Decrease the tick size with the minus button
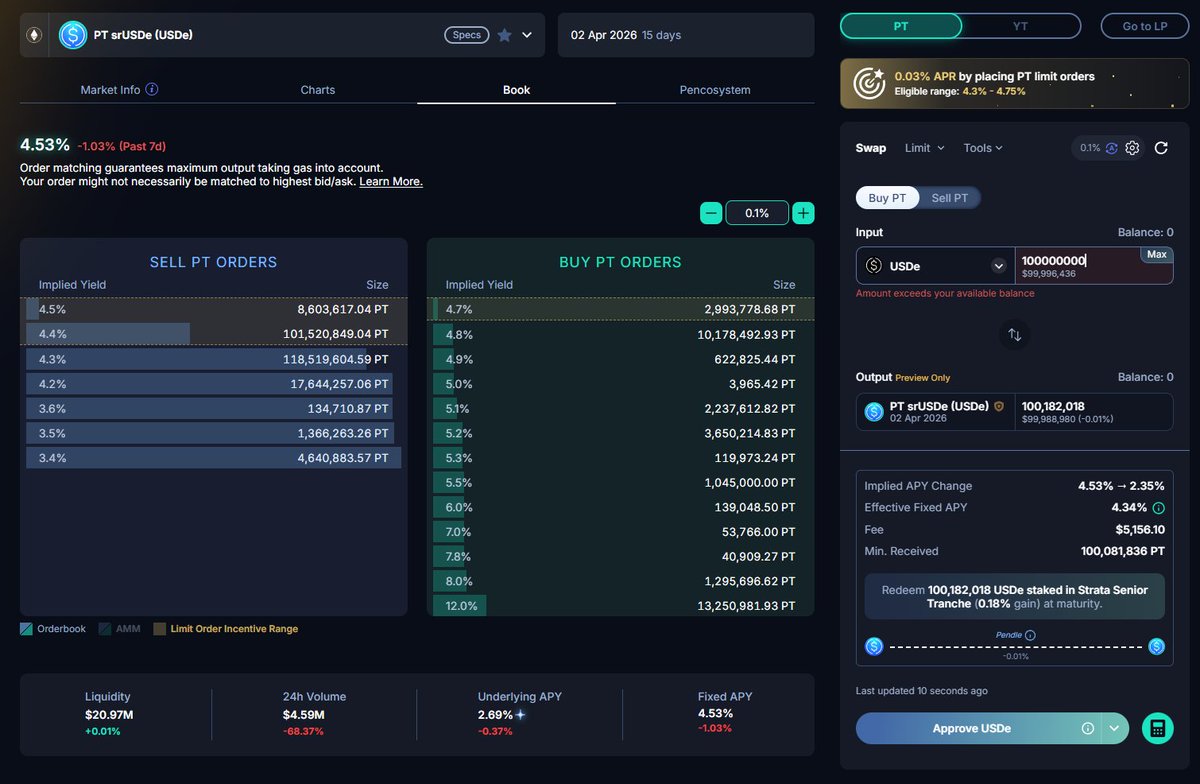 [x=711, y=213]
